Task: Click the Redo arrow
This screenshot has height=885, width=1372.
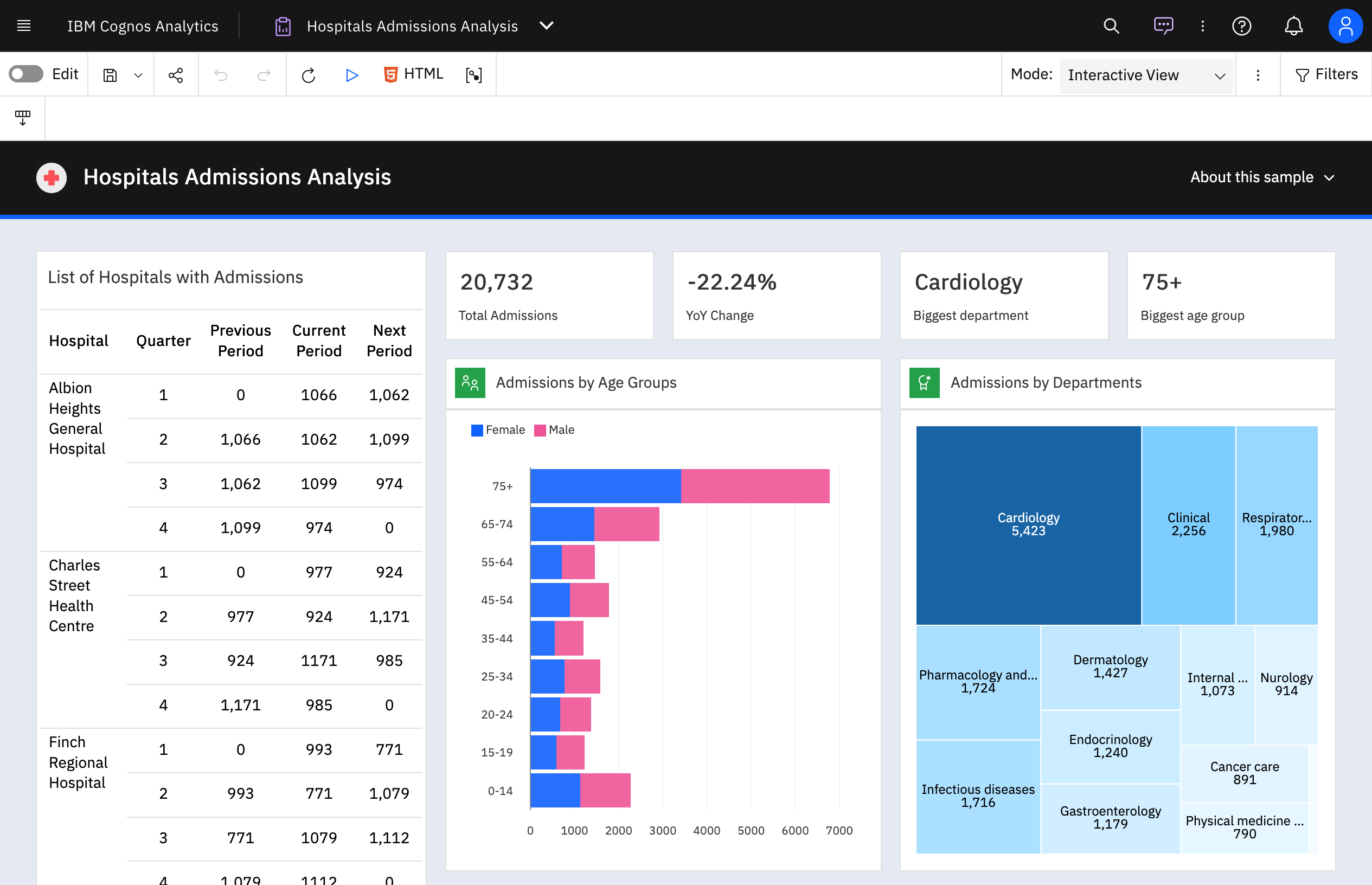Action: (x=264, y=75)
